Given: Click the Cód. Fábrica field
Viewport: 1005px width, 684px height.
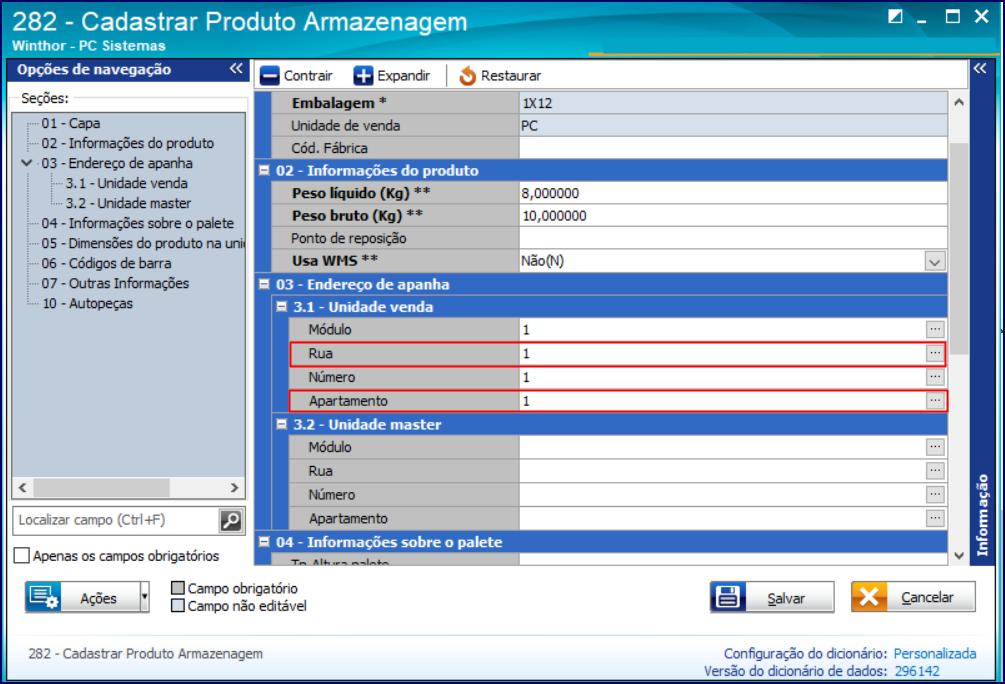Looking at the screenshot, I should point(733,148).
